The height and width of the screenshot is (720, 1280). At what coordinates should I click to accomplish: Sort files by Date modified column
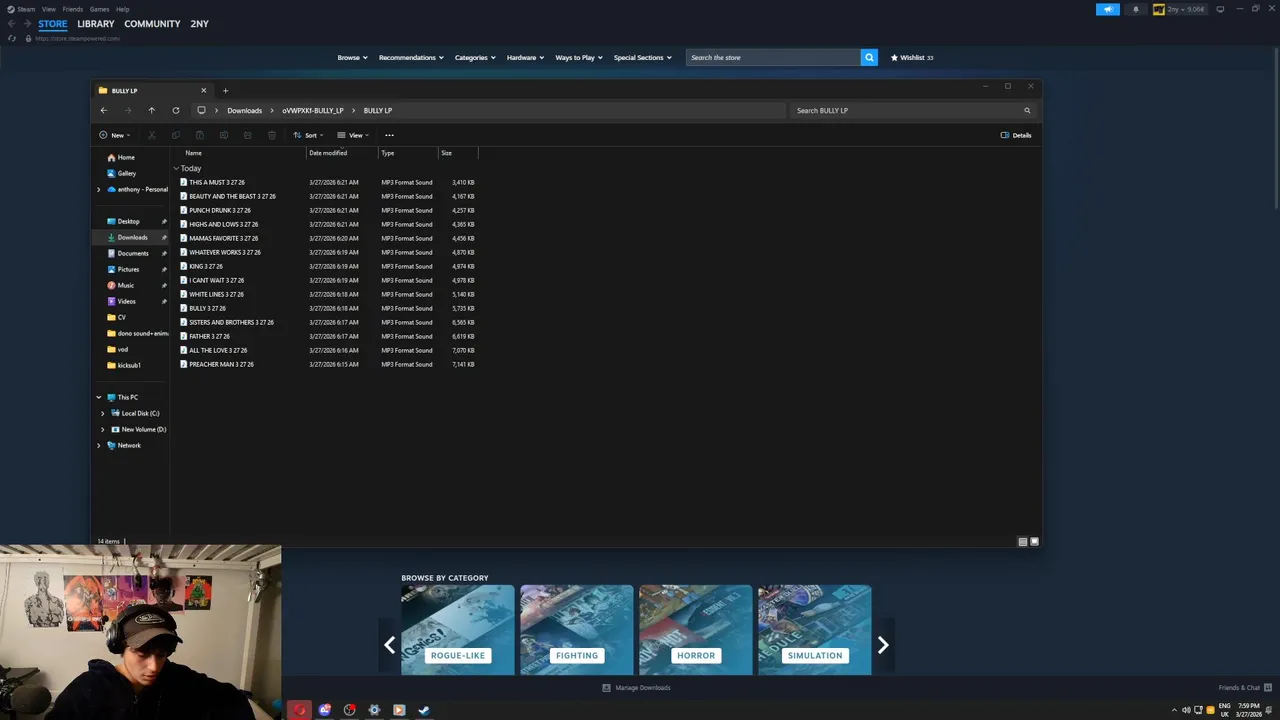coord(342,153)
